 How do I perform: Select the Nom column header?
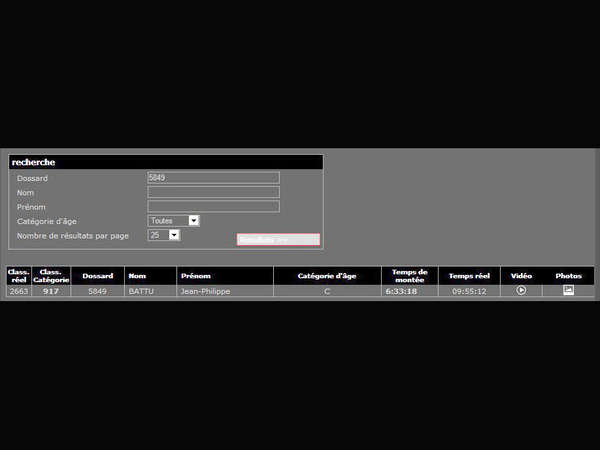tap(149, 276)
